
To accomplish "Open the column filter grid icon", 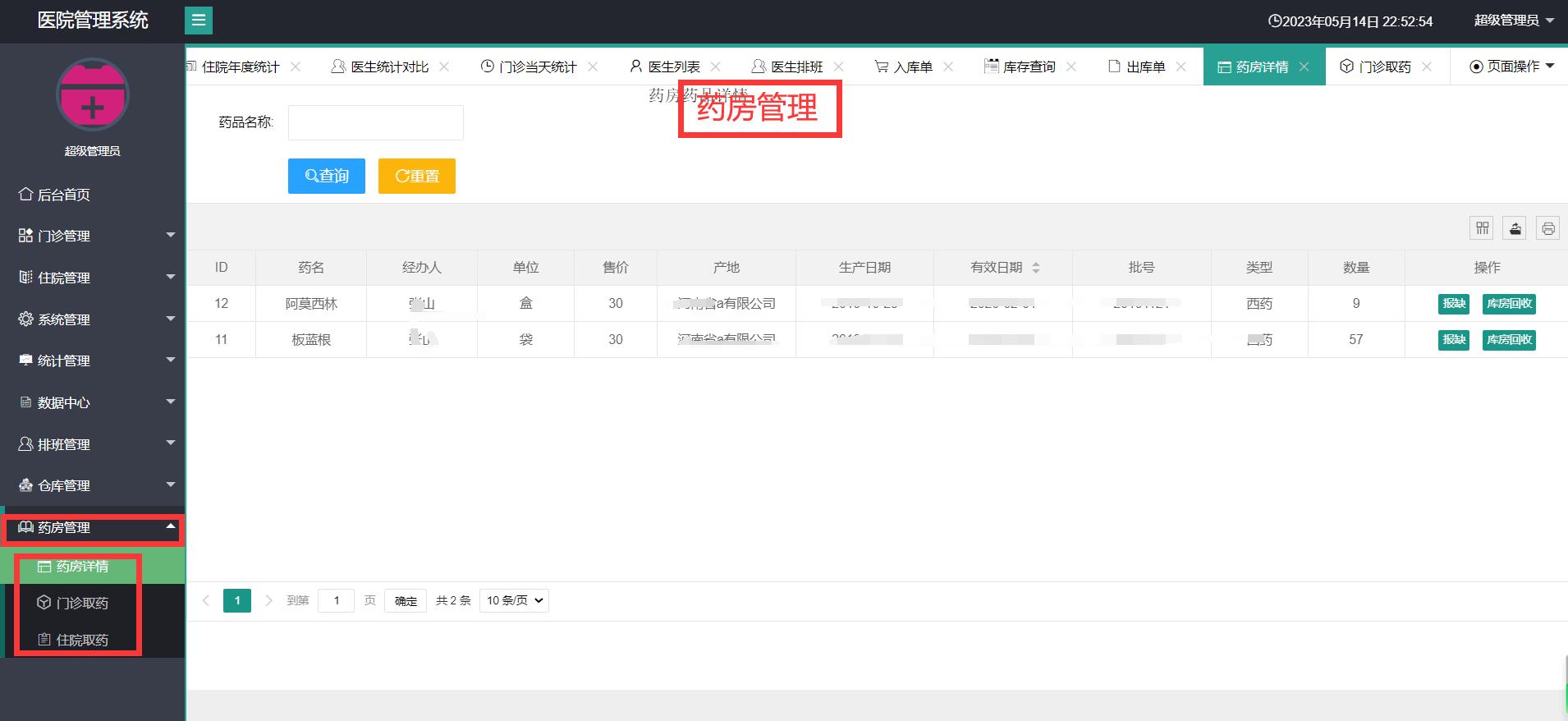I will click(1482, 228).
